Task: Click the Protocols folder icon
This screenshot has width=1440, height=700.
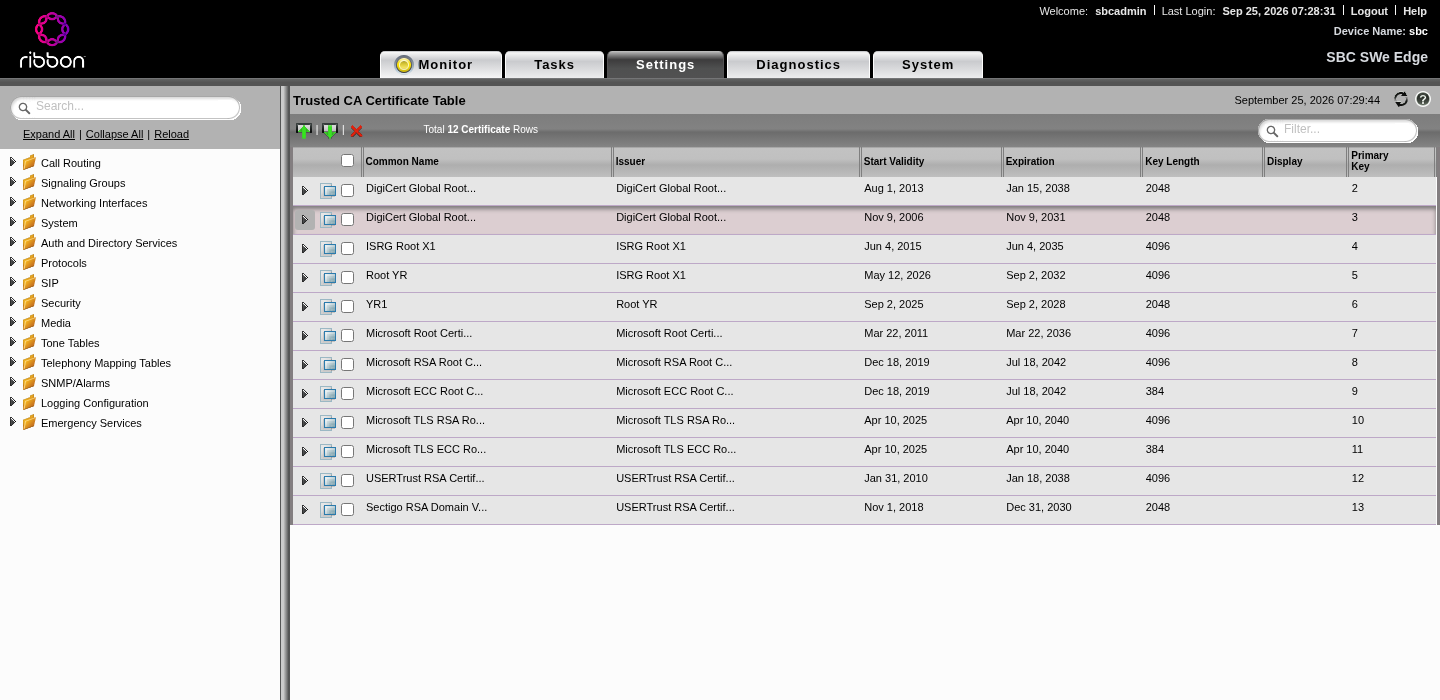Action: click(x=29, y=262)
